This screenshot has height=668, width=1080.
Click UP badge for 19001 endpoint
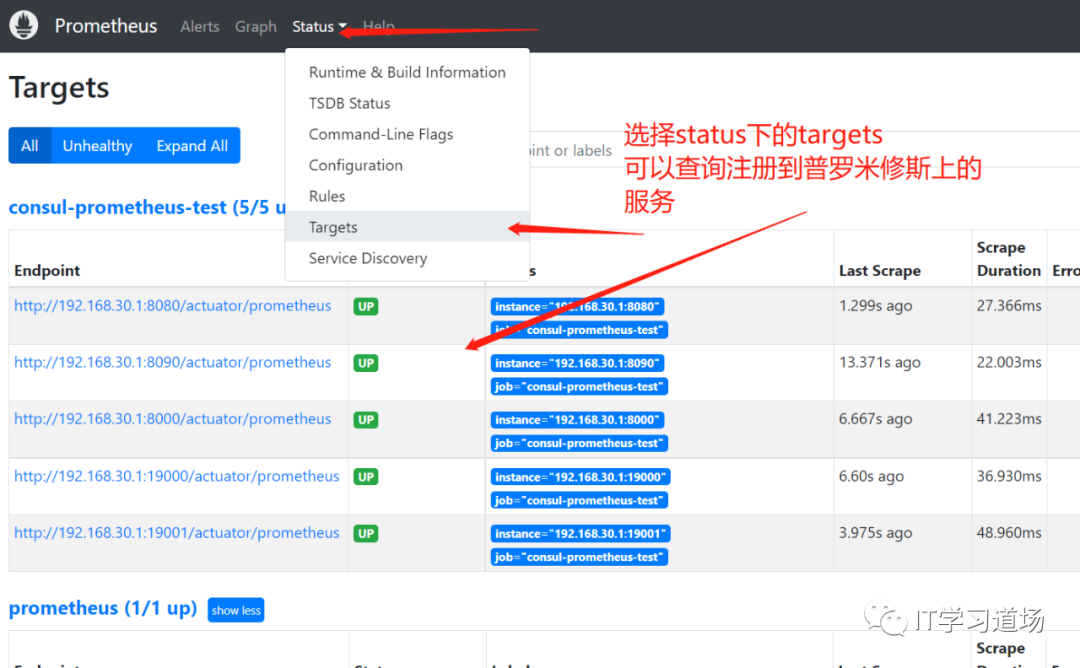pyautogui.click(x=366, y=533)
